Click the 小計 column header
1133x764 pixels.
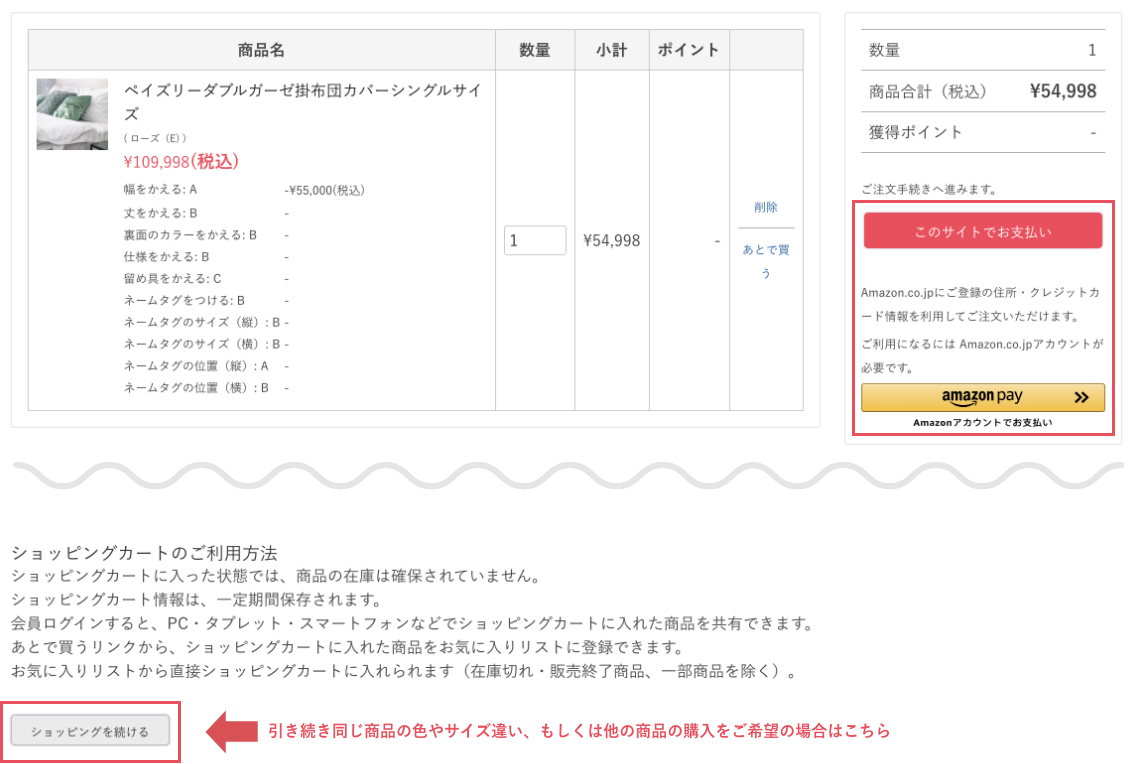coord(611,50)
